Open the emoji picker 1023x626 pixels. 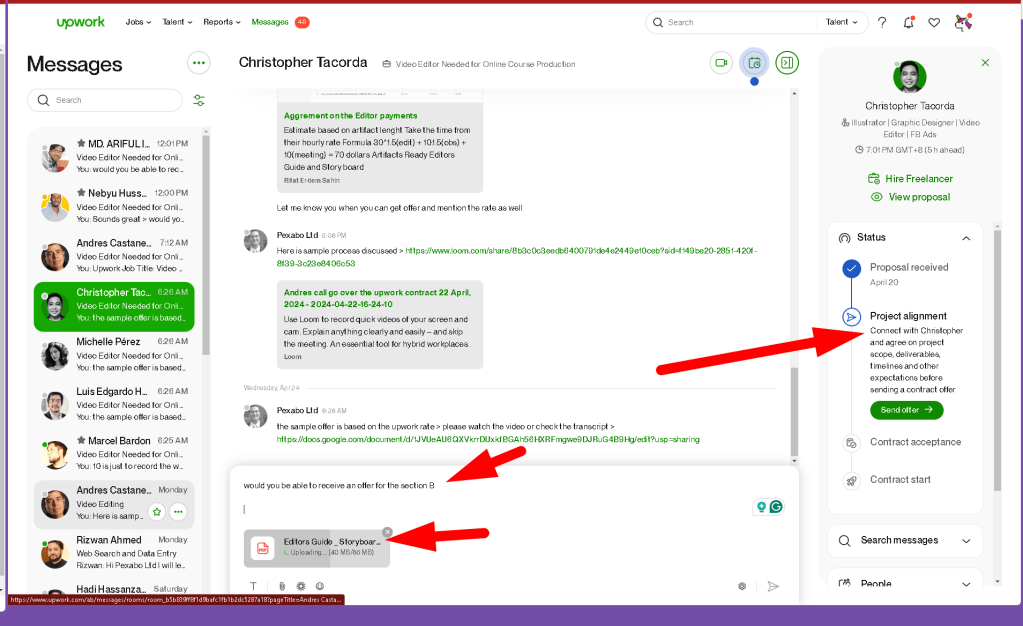[320, 586]
